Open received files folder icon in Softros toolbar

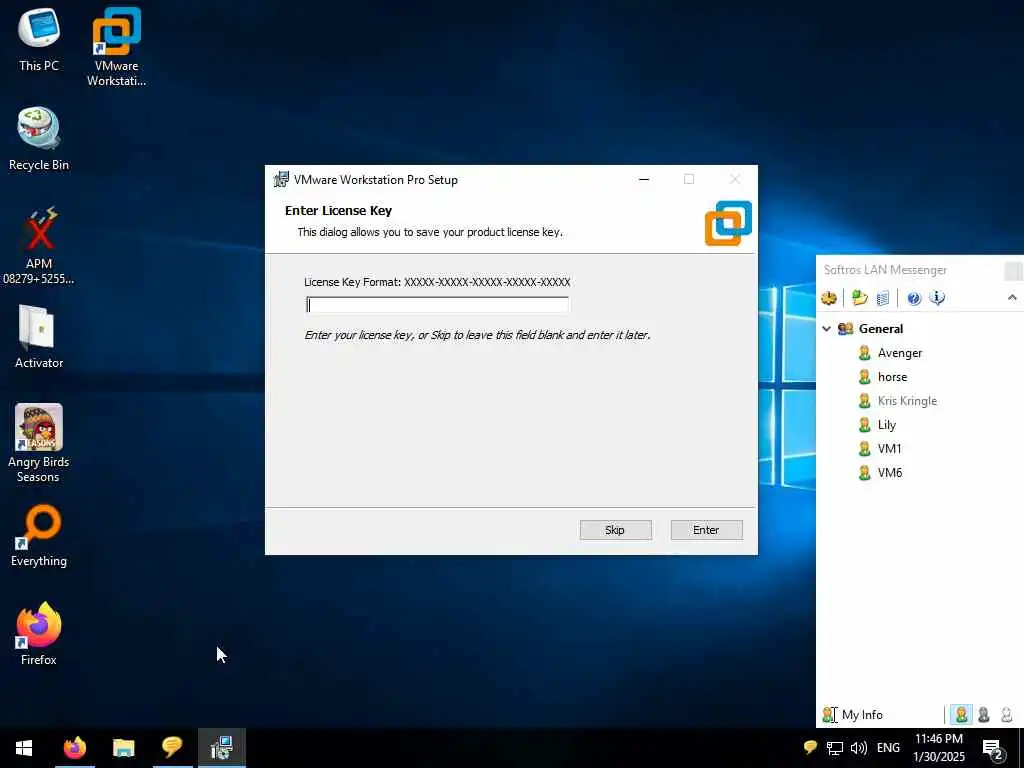(x=859, y=298)
